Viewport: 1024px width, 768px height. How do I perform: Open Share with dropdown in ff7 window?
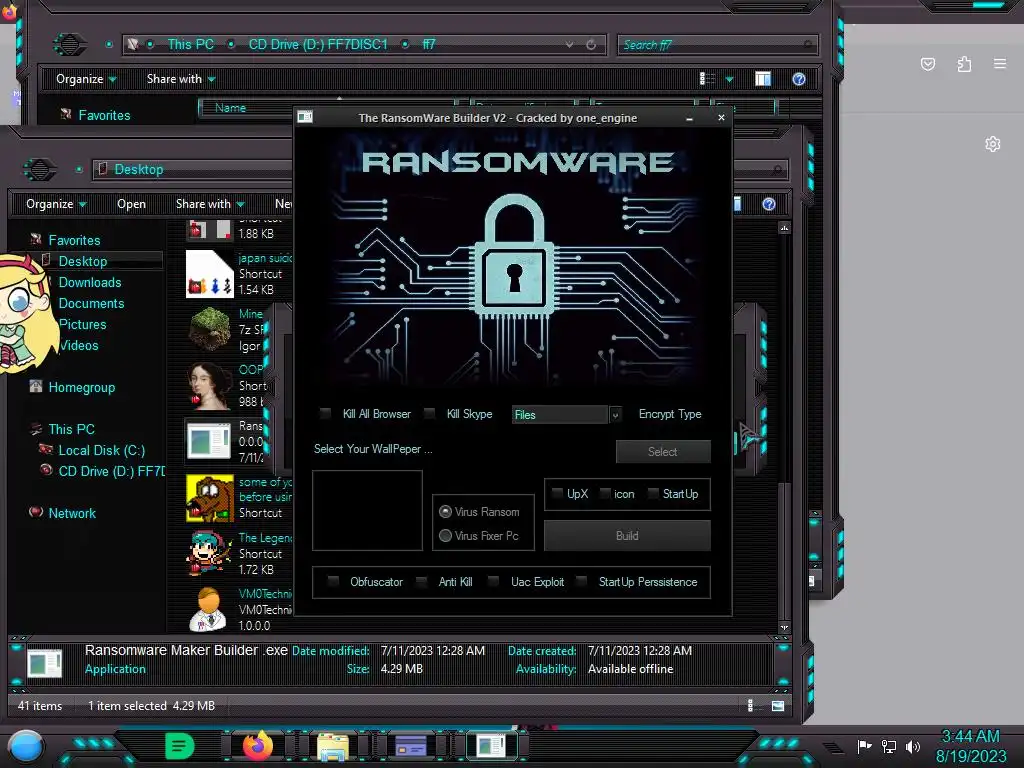[181, 79]
